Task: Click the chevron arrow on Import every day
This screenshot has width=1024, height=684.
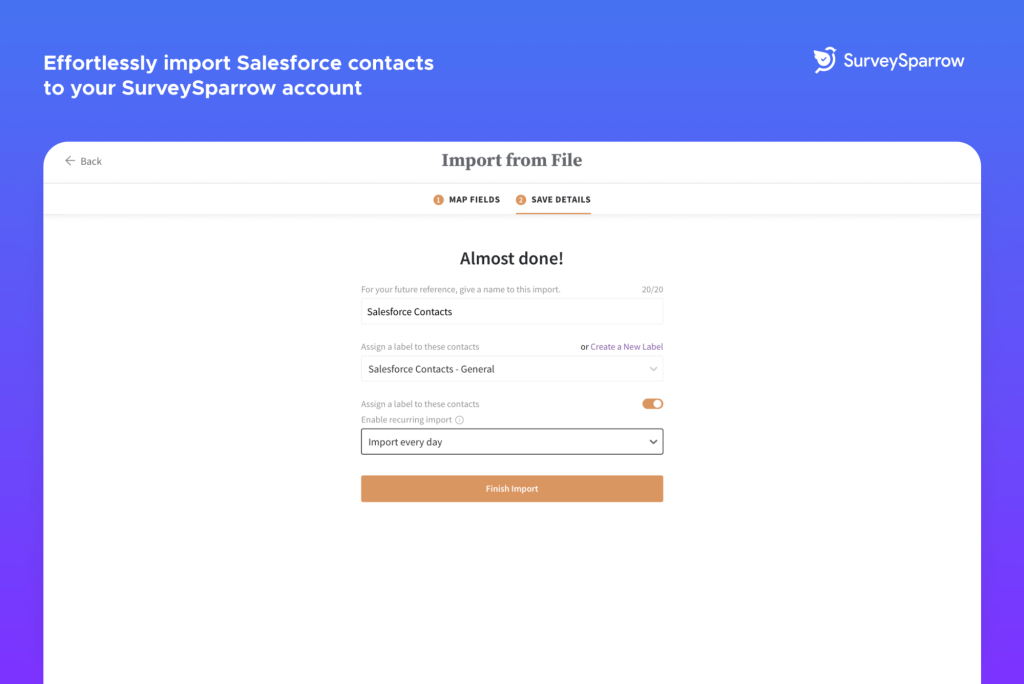Action: pyautogui.click(x=653, y=442)
